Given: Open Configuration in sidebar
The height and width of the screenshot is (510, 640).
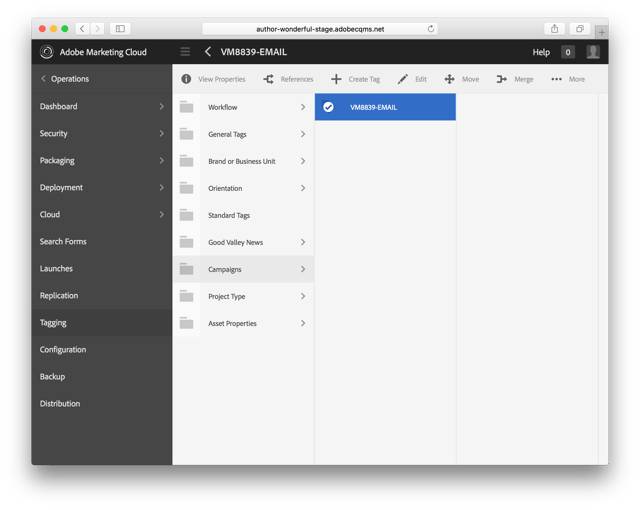Looking at the screenshot, I should click(x=102, y=350).
